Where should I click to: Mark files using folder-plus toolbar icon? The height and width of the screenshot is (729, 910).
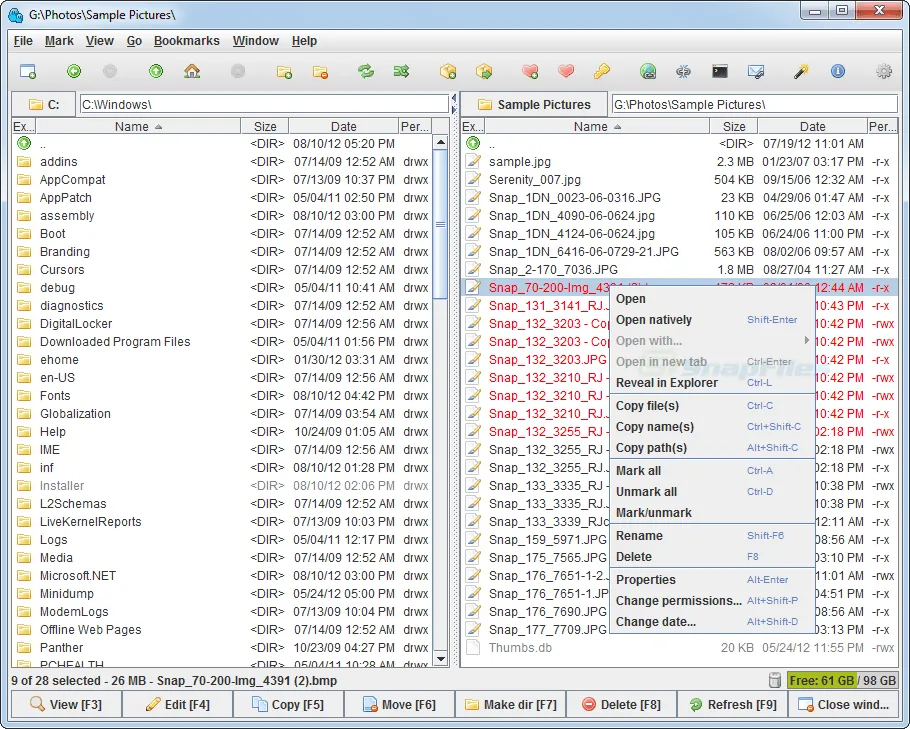click(284, 71)
